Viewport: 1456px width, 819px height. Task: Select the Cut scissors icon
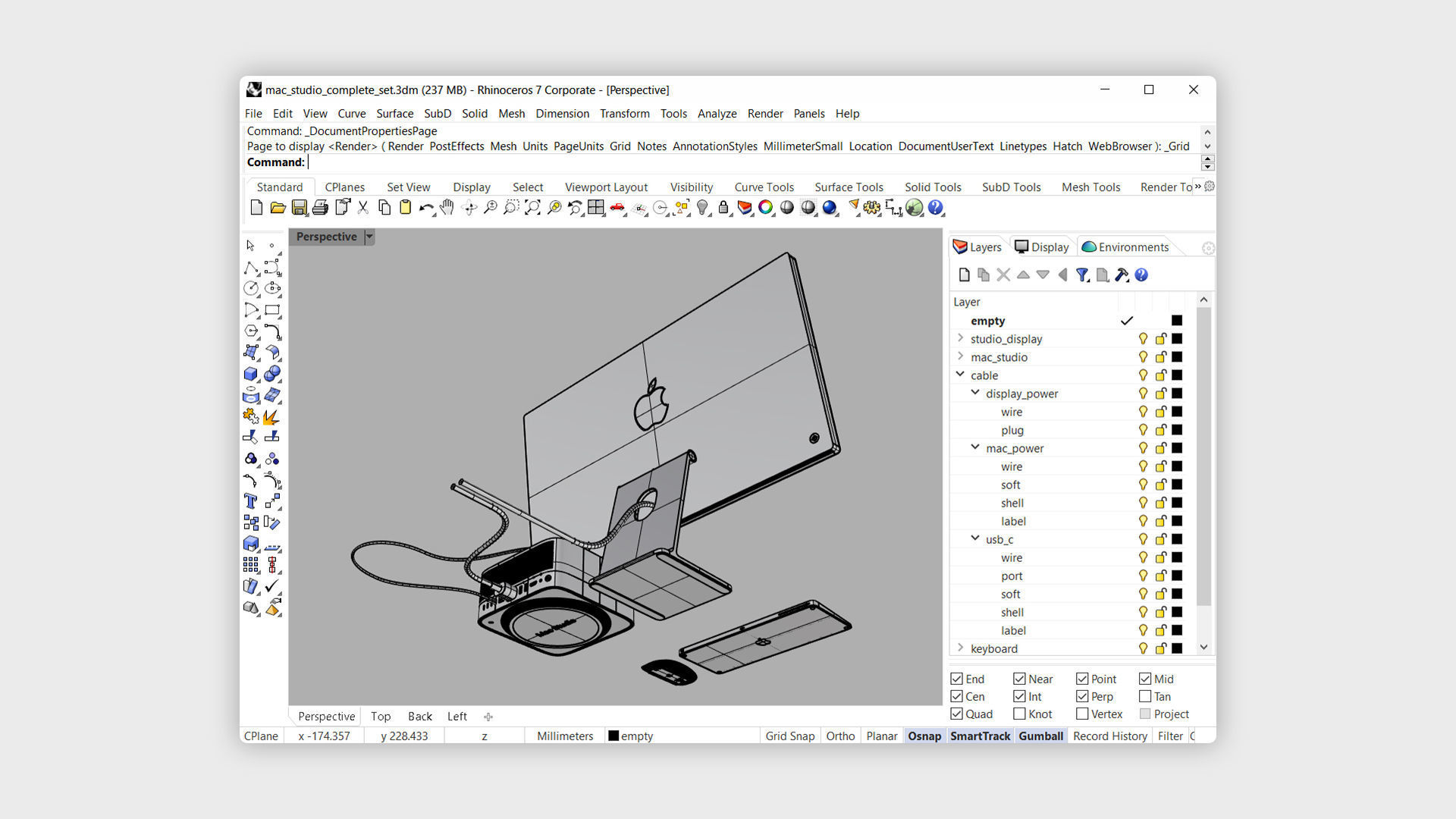click(363, 208)
